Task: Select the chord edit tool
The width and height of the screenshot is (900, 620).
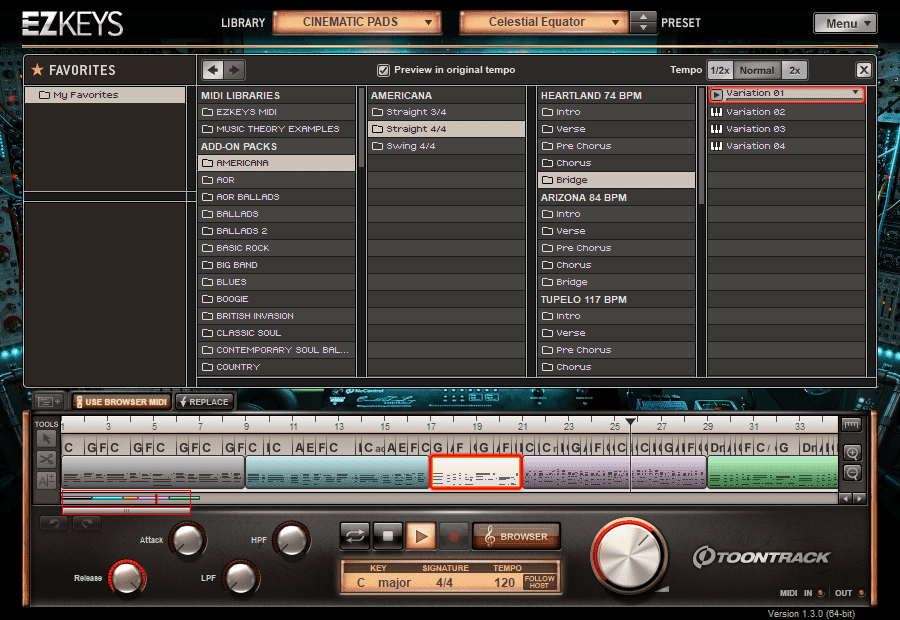Action: point(46,480)
